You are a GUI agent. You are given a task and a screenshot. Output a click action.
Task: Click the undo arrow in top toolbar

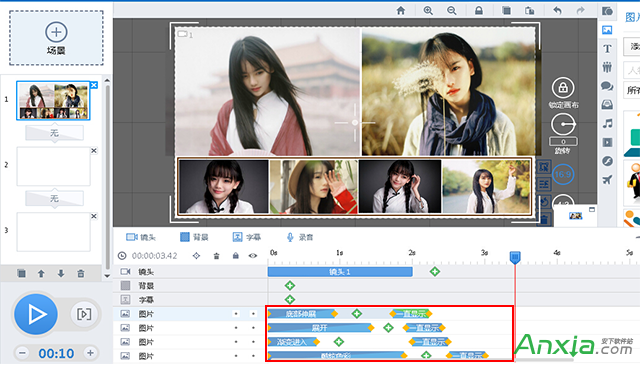[x=557, y=11]
